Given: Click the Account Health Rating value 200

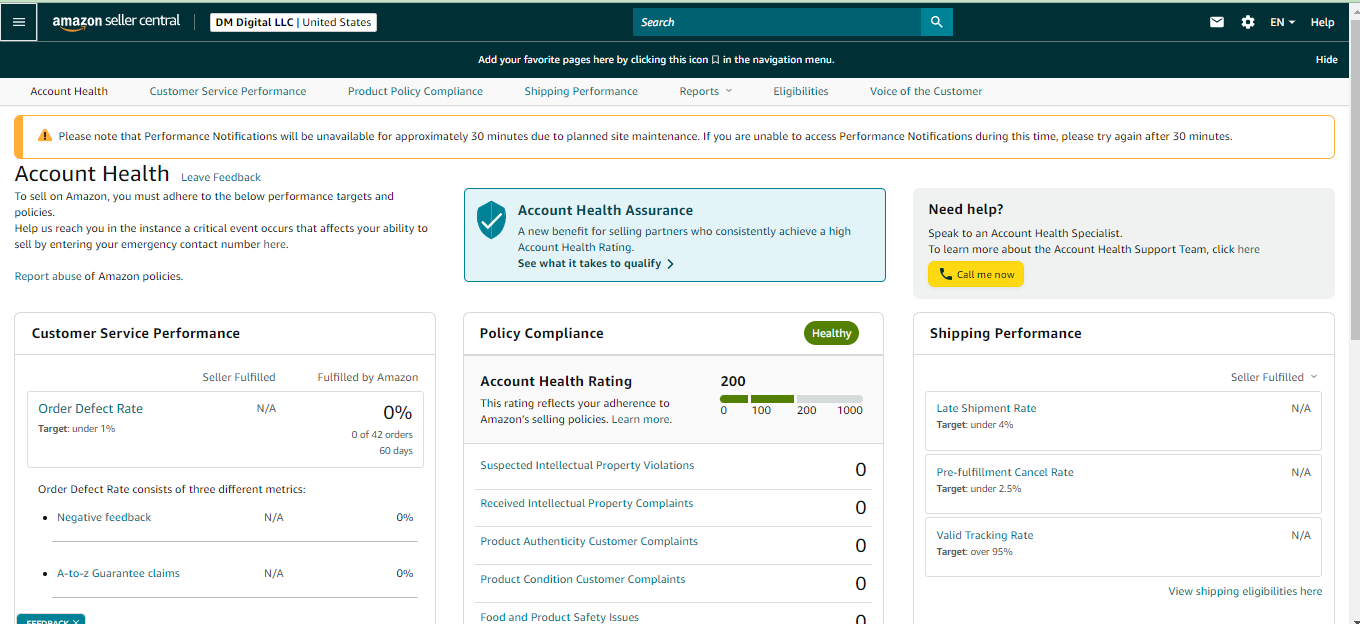Looking at the screenshot, I should [733, 381].
